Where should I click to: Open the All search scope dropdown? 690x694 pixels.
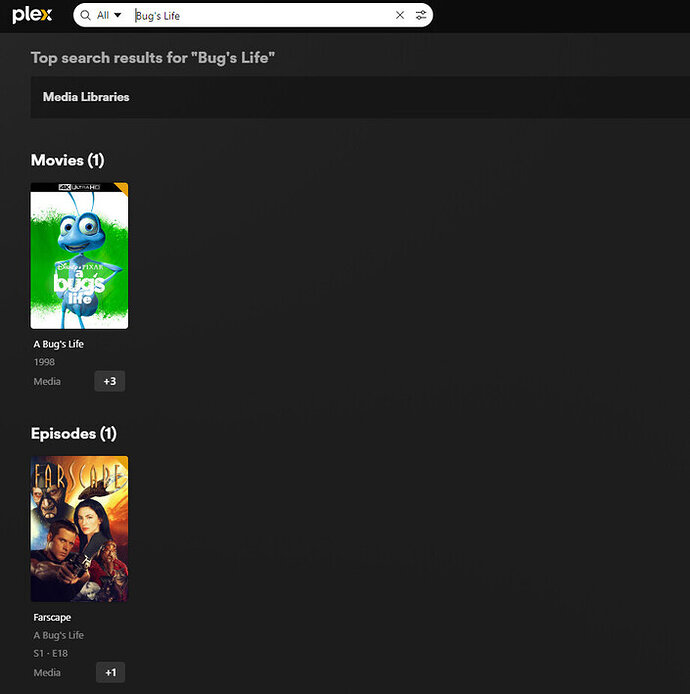109,15
